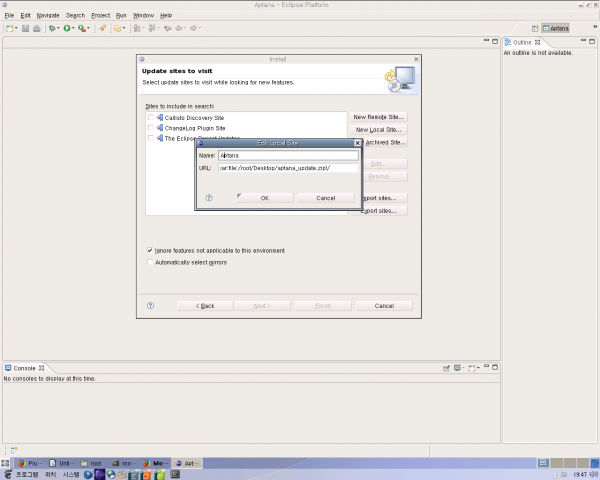Click the Next Annotation toolbar icon
The width and height of the screenshot is (600, 480).
point(137,28)
